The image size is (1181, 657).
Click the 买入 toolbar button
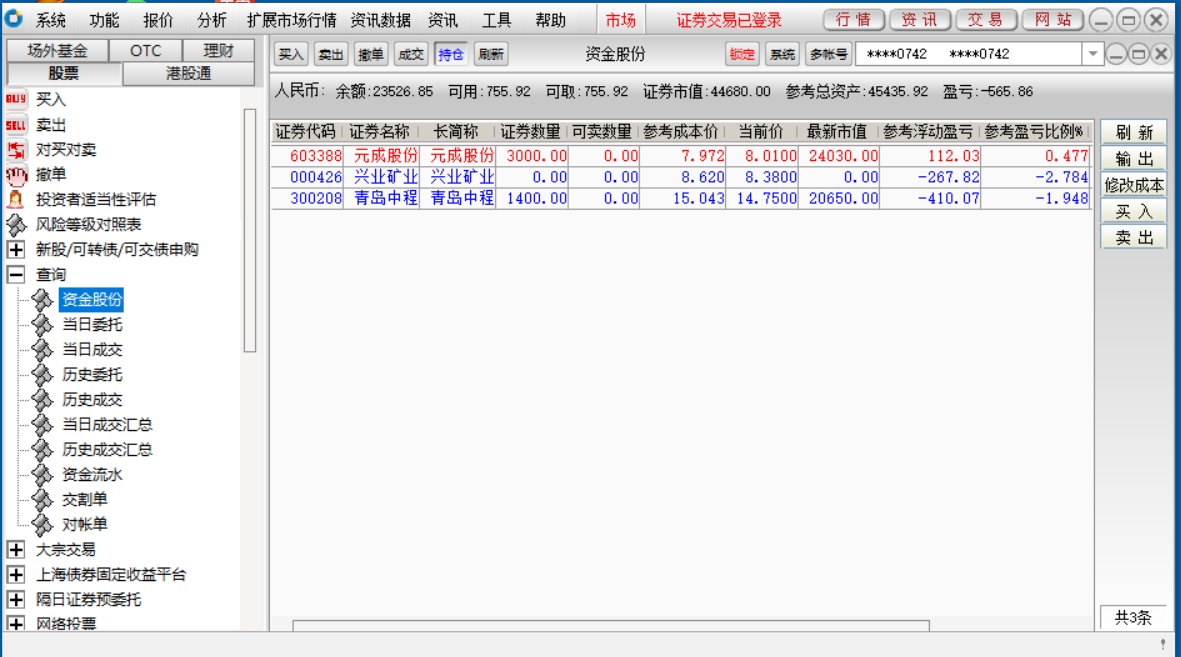(x=291, y=54)
